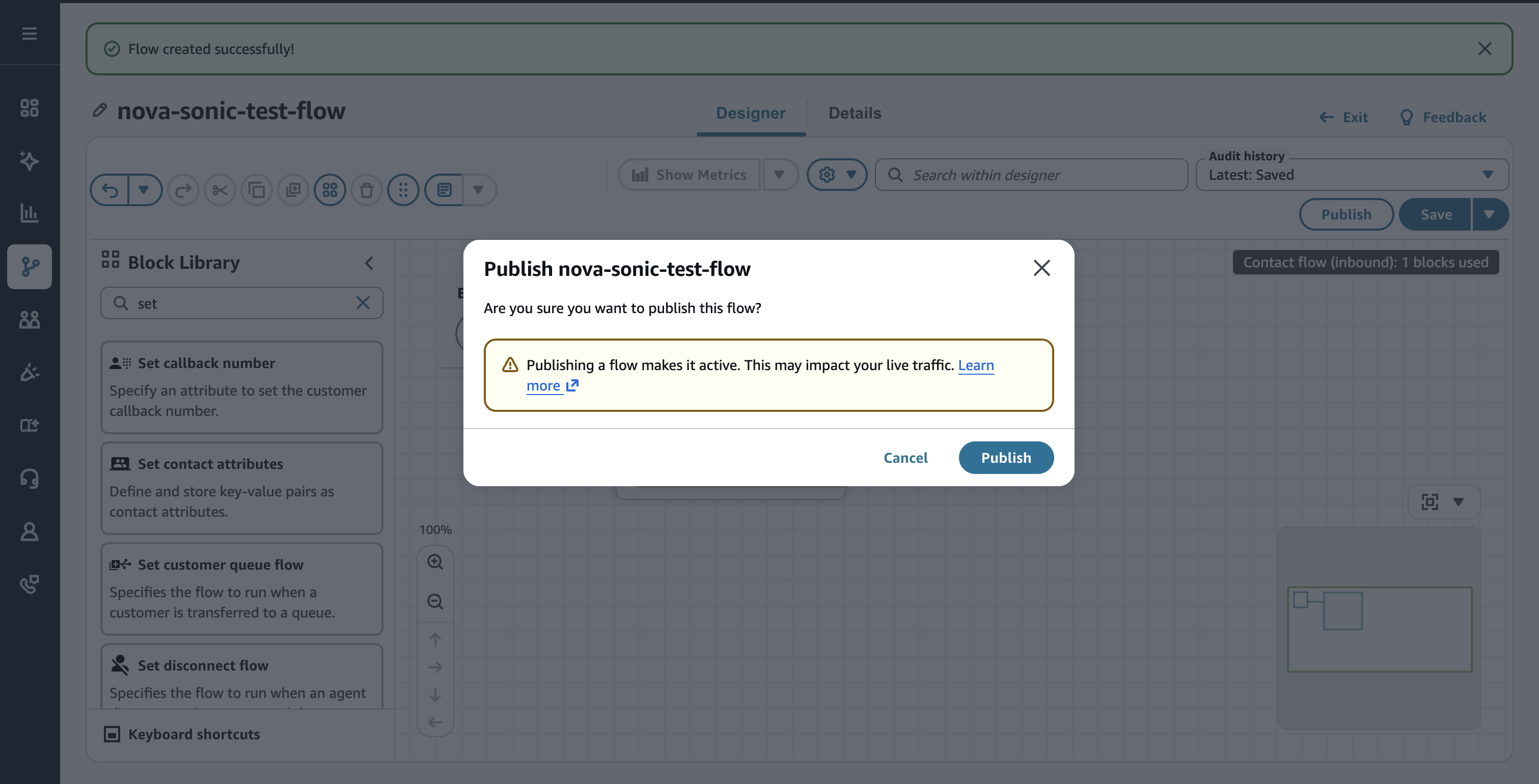The width and height of the screenshot is (1539, 784).
Task: Click the copy icon in toolbar
Action: (257, 190)
